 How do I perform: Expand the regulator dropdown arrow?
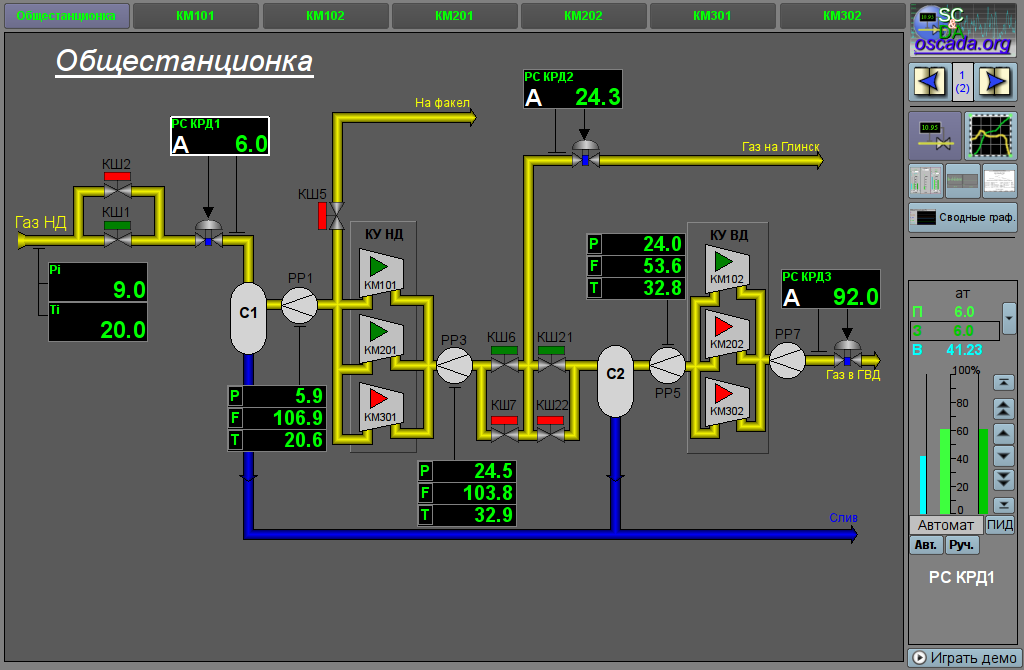click(x=1009, y=318)
